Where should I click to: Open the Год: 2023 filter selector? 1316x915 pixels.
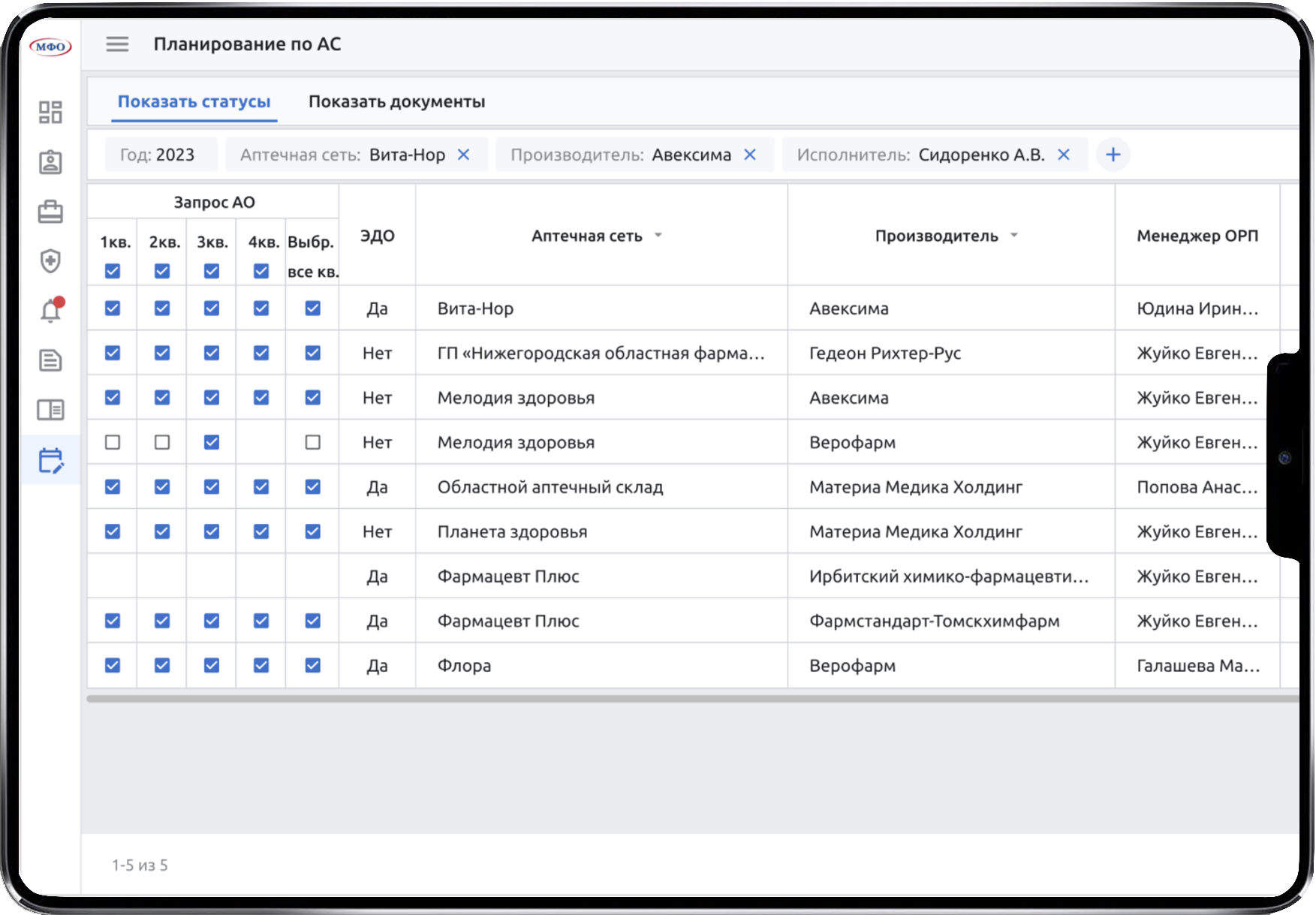tap(158, 155)
